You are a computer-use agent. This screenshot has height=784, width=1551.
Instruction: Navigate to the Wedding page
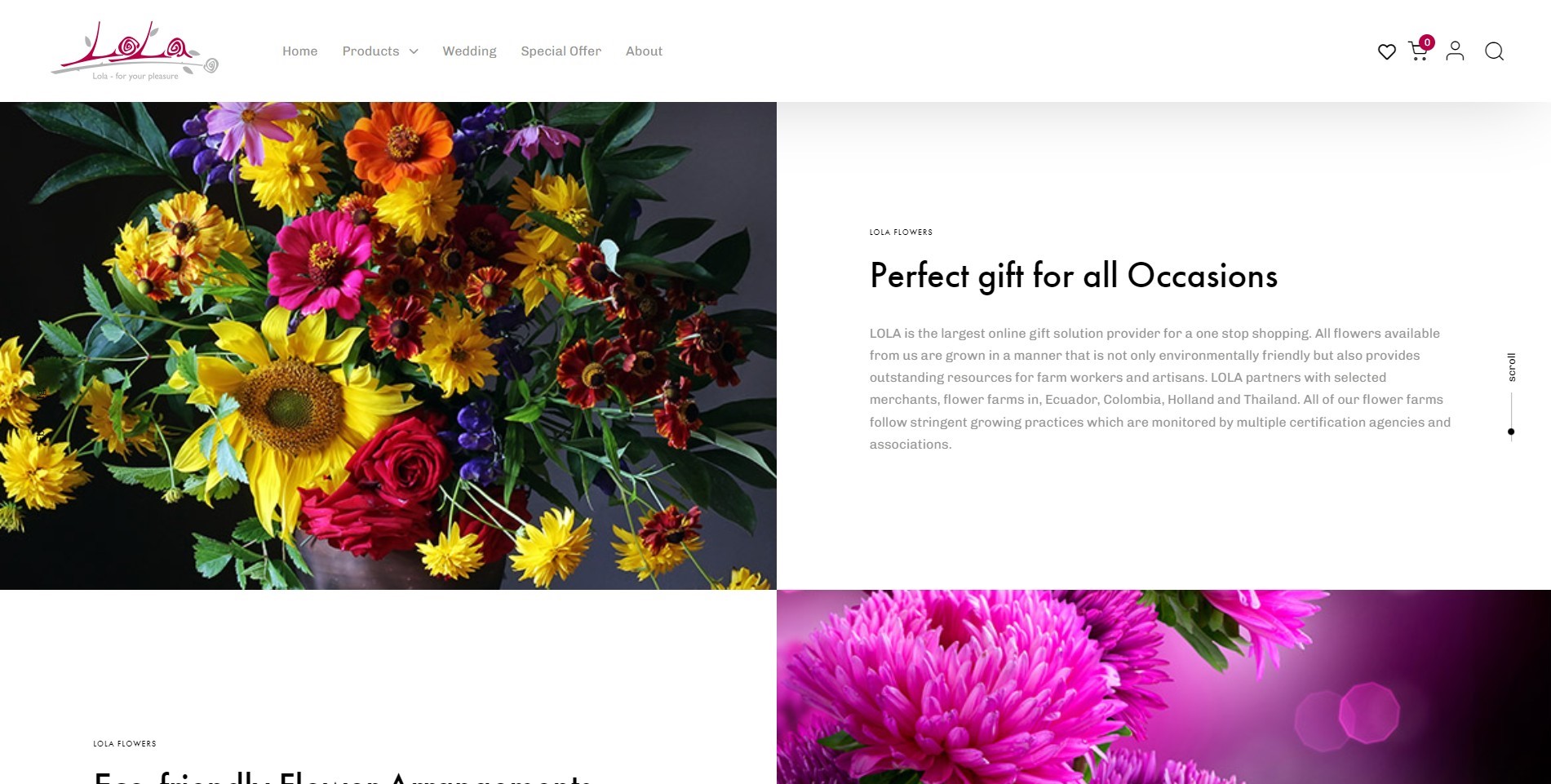tap(469, 51)
